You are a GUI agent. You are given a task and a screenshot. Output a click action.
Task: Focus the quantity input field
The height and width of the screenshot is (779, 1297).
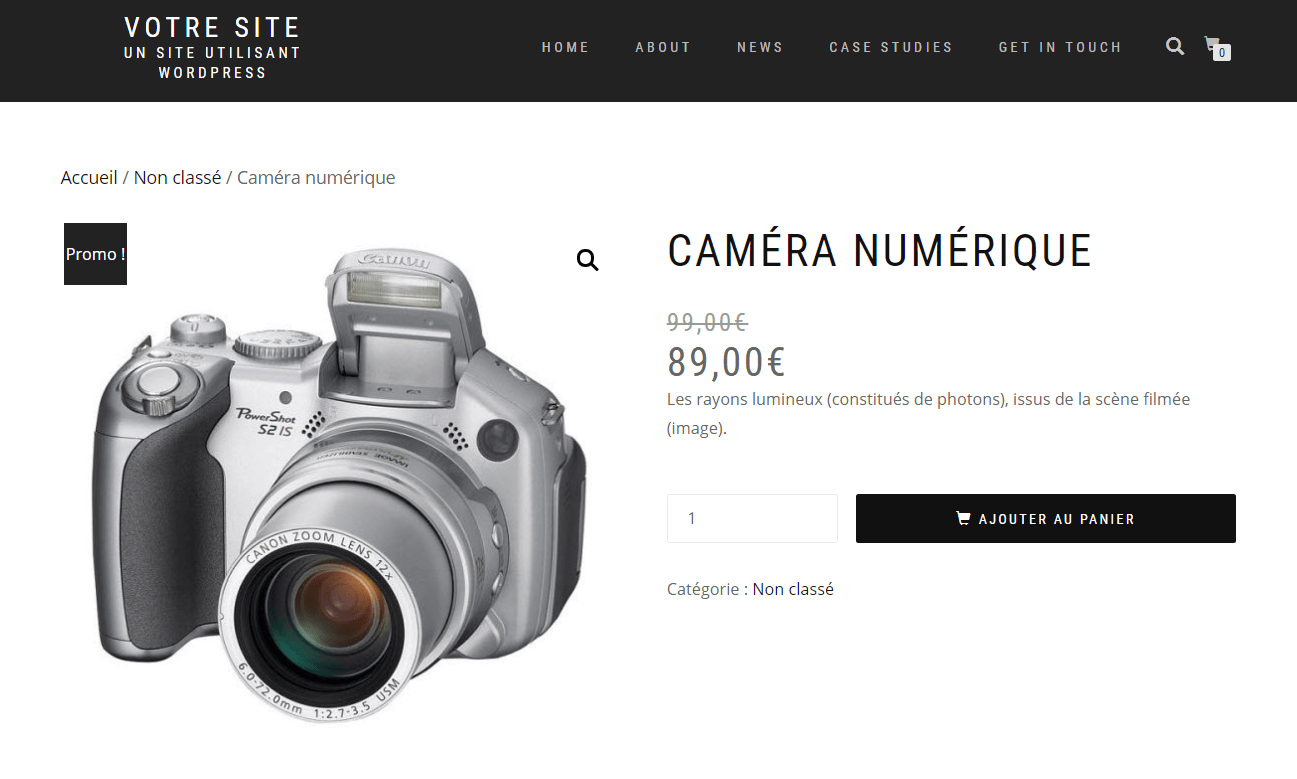tap(752, 519)
